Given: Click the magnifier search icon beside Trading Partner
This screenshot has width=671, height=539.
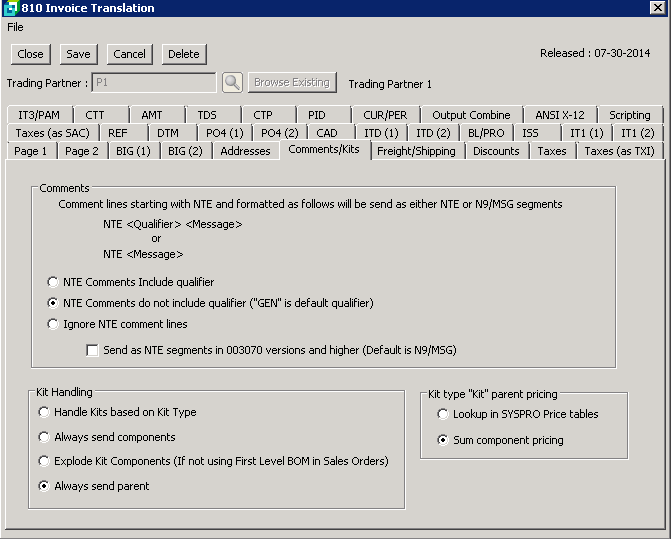Looking at the screenshot, I should 232,83.
